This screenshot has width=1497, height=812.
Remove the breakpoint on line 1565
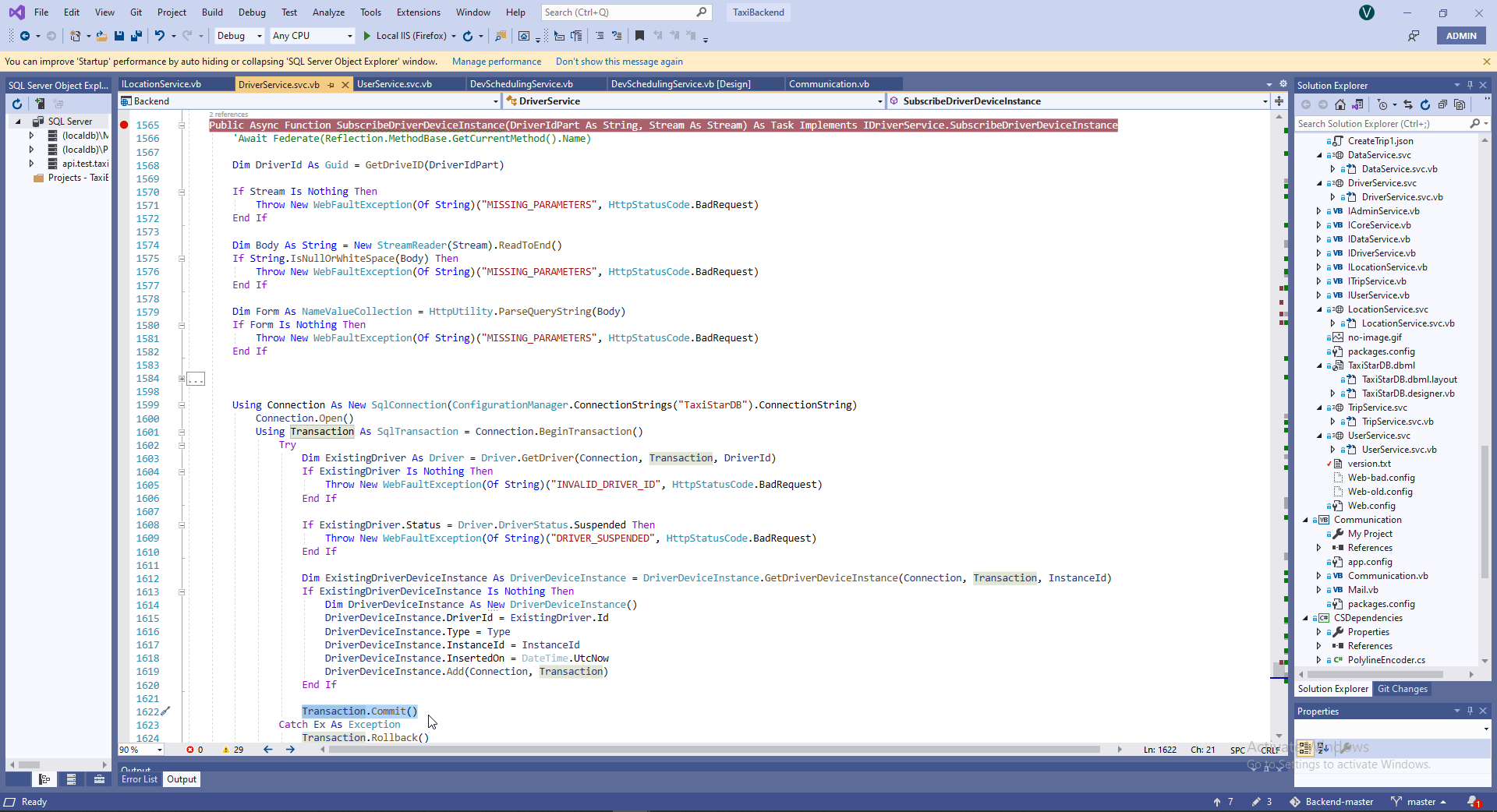tap(124, 125)
